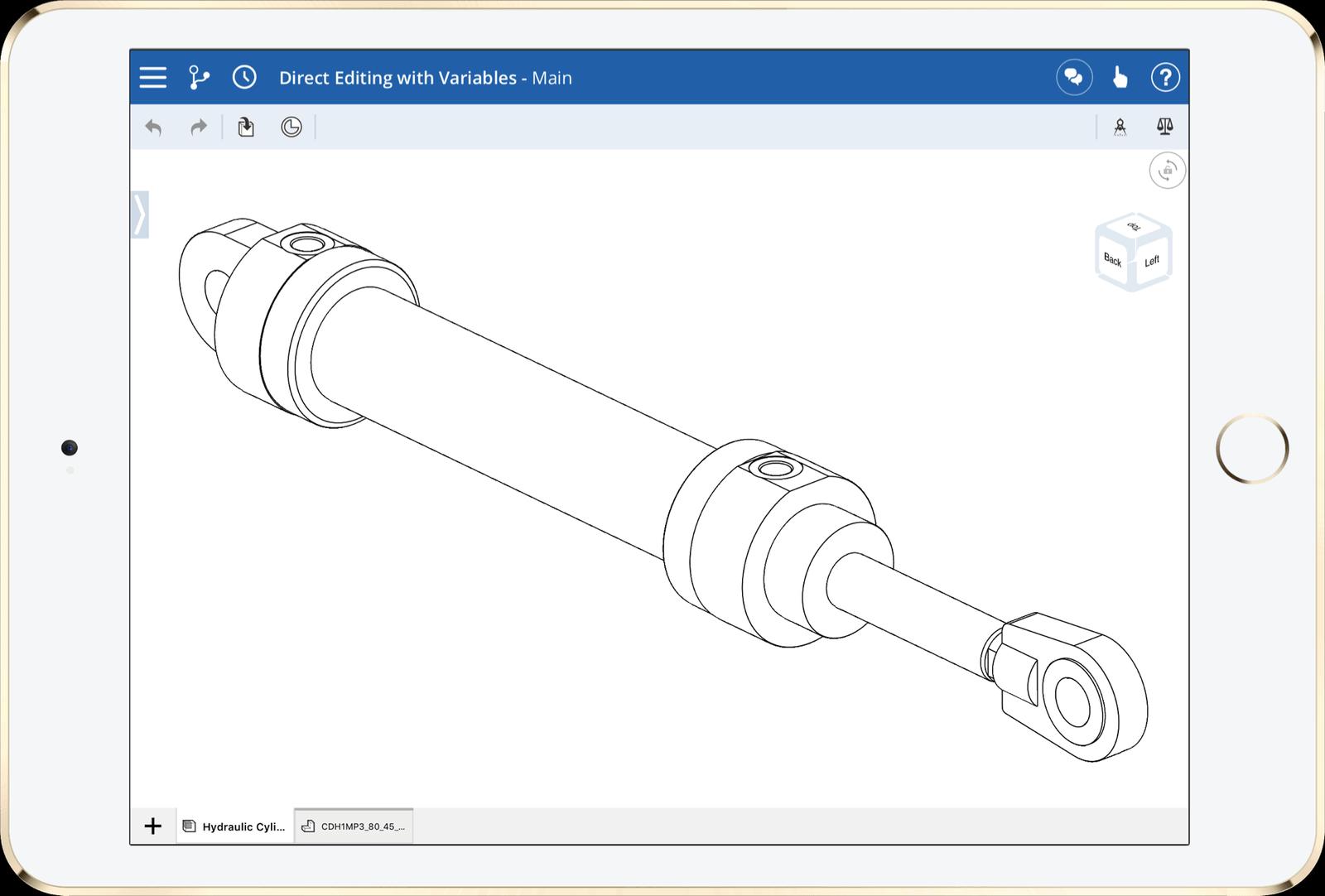Toggle the rotation lock button
1325x896 pixels.
click(x=1167, y=171)
